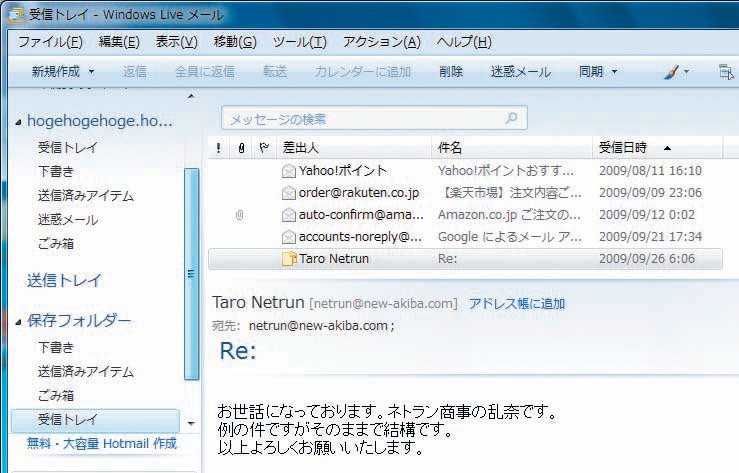Collapse the 保存フォルダー tree
Screen dimensions: 739x473
point(18,322)
